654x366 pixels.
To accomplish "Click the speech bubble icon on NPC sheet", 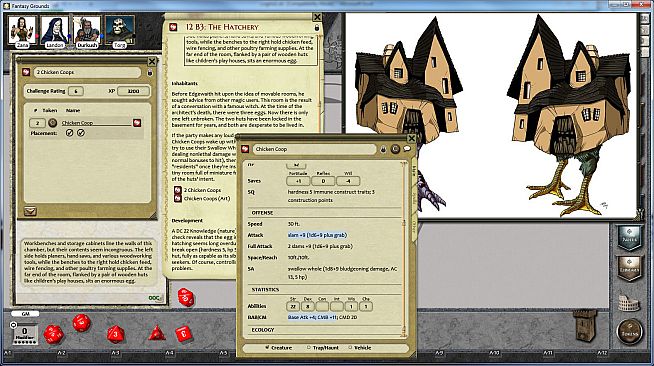I will pyautogui.click(x=407, y=149).
